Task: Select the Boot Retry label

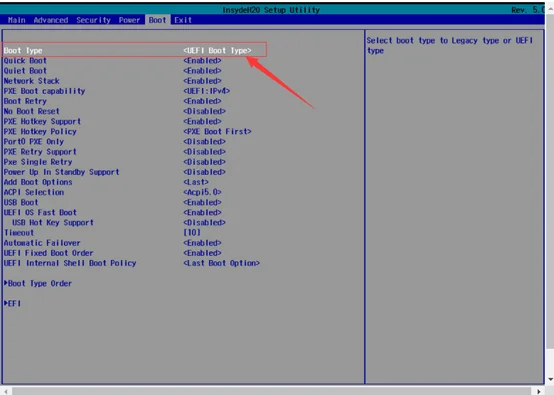Action: [25, 101]
